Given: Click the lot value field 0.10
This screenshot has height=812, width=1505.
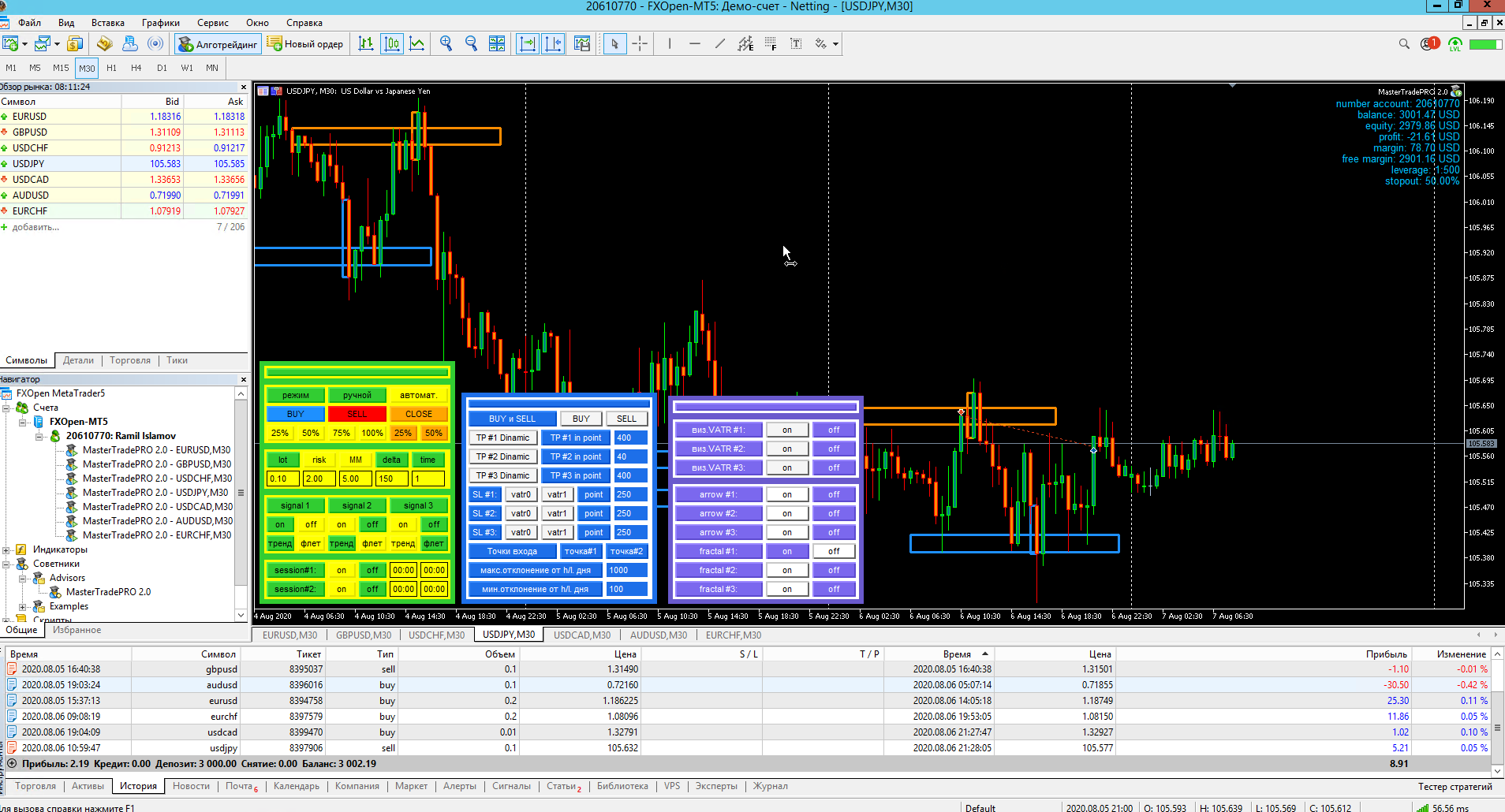Looking at the screenshot, I should (x=282, y=479).
